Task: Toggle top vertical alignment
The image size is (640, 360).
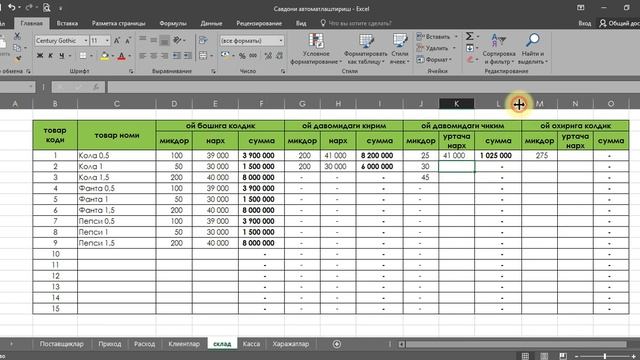Action: pyautogui.click(x=142, y=40)
